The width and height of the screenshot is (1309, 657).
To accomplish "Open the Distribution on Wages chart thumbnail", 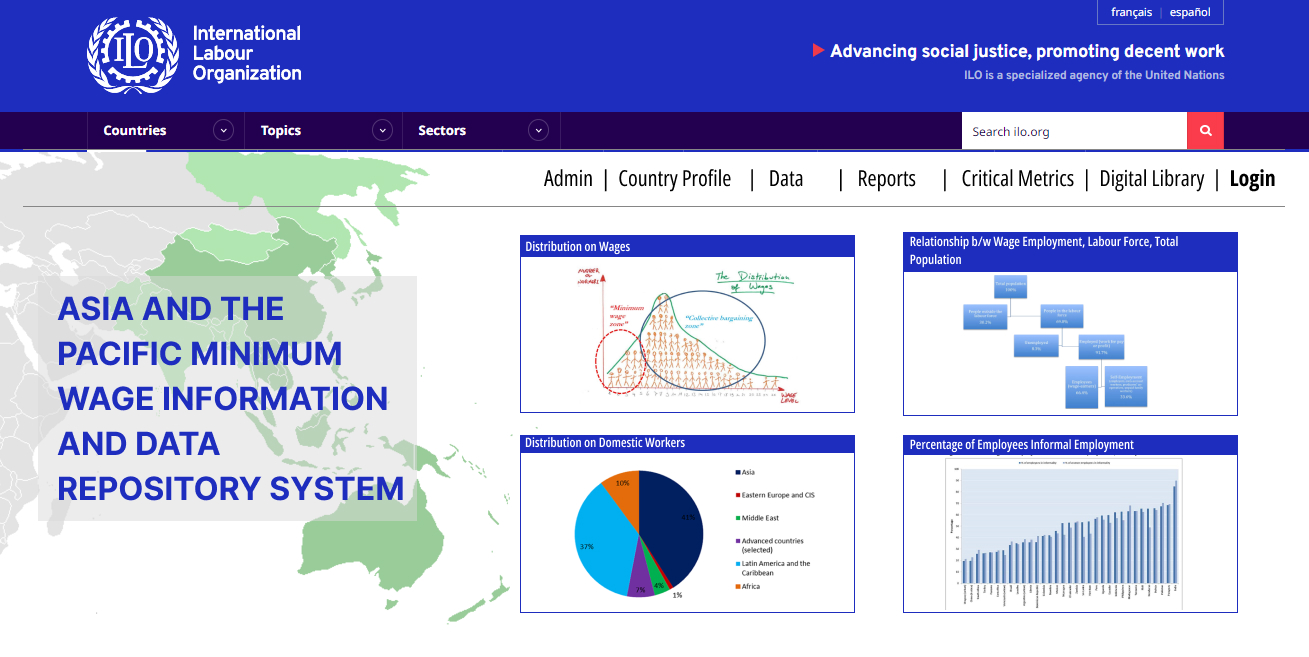I will (x=687, y=334).
